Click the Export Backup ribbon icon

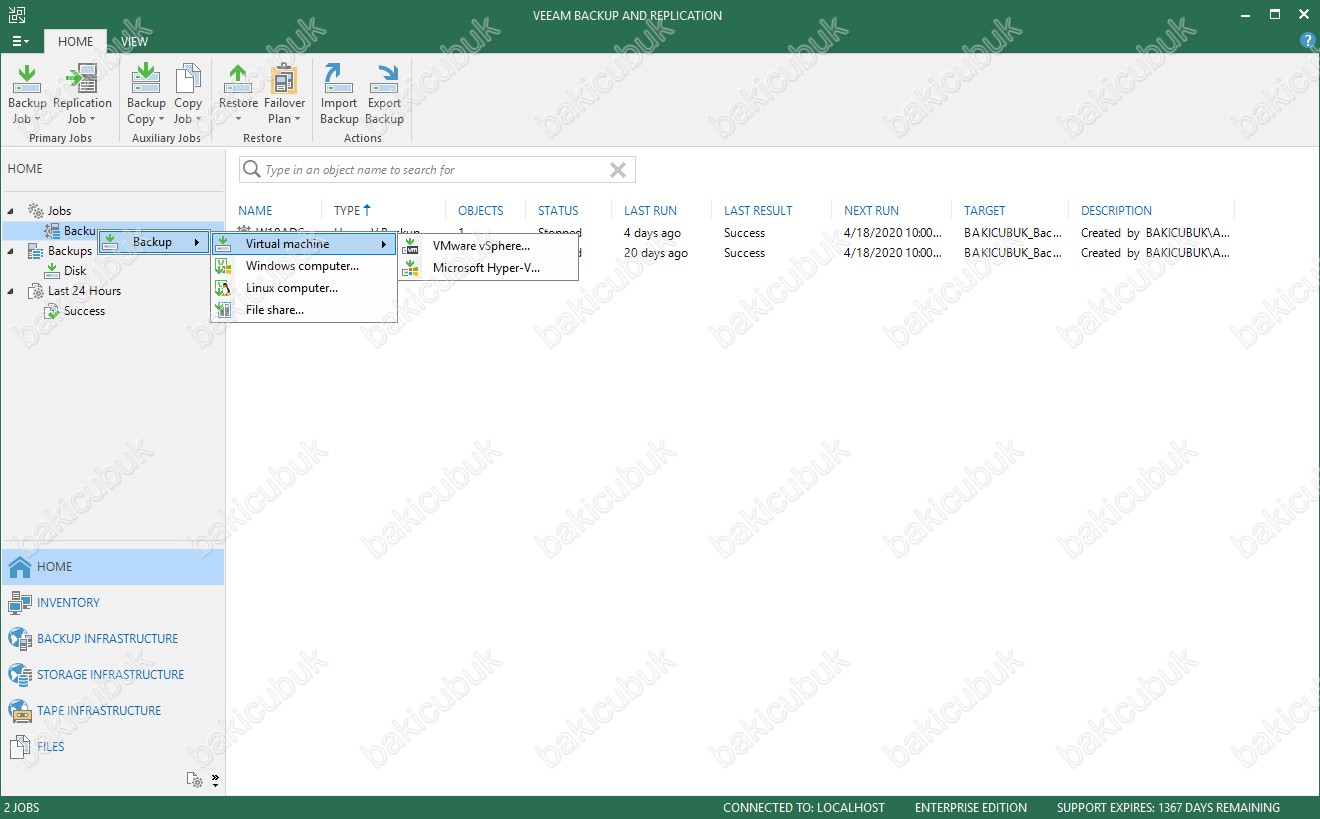click(384, 78)
